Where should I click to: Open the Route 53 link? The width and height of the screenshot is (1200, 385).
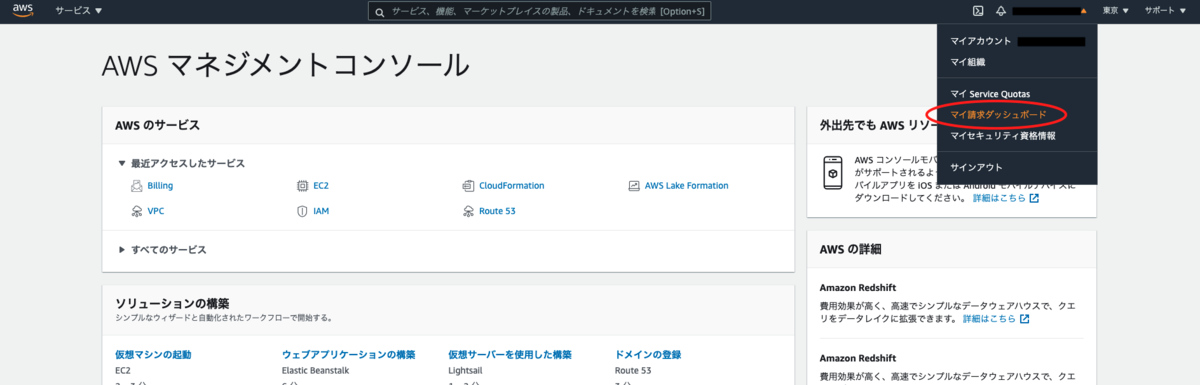click(498, 211)
